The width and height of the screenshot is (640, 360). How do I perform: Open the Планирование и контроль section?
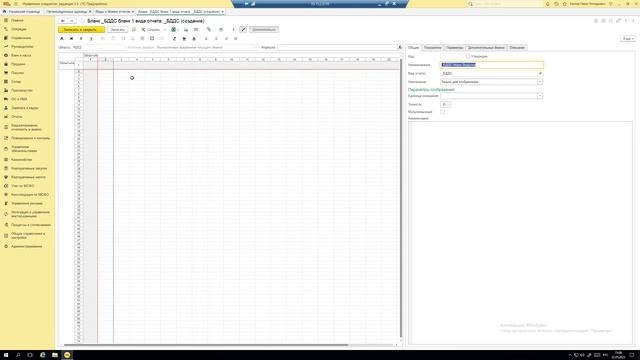click(x=30, y=138)
